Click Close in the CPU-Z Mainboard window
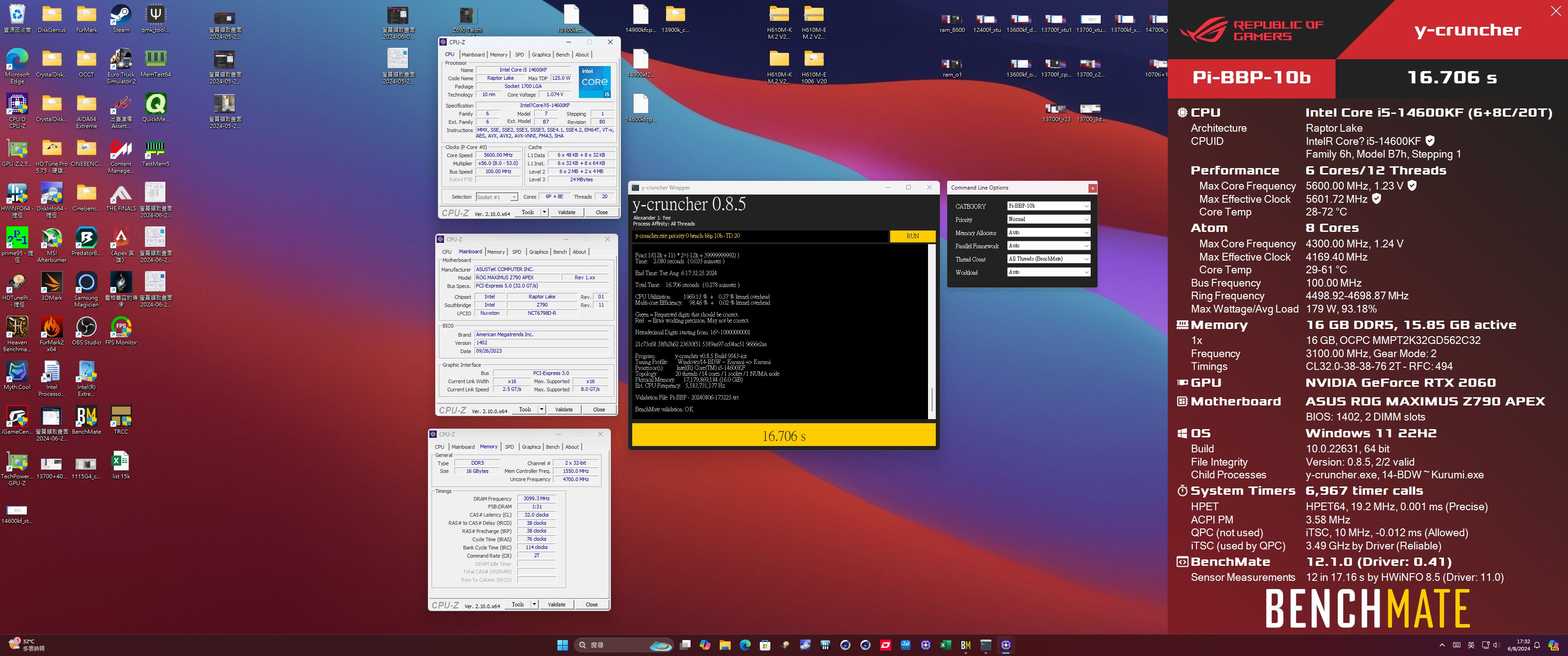This screenshot has height=656, width=1568. pyautogui.click(x=598, y=410)
